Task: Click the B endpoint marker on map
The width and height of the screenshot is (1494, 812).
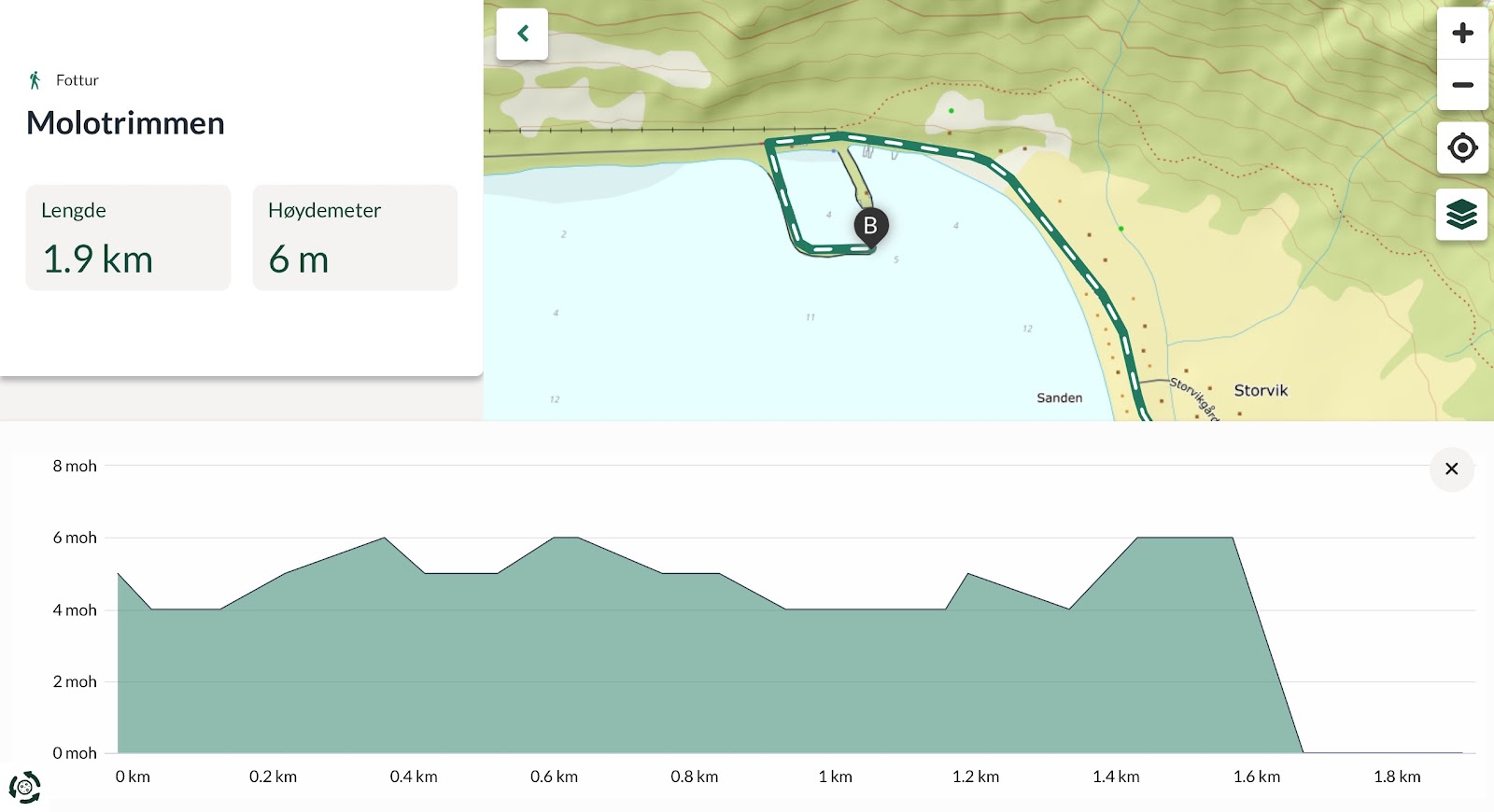Action: pos(870,227)
